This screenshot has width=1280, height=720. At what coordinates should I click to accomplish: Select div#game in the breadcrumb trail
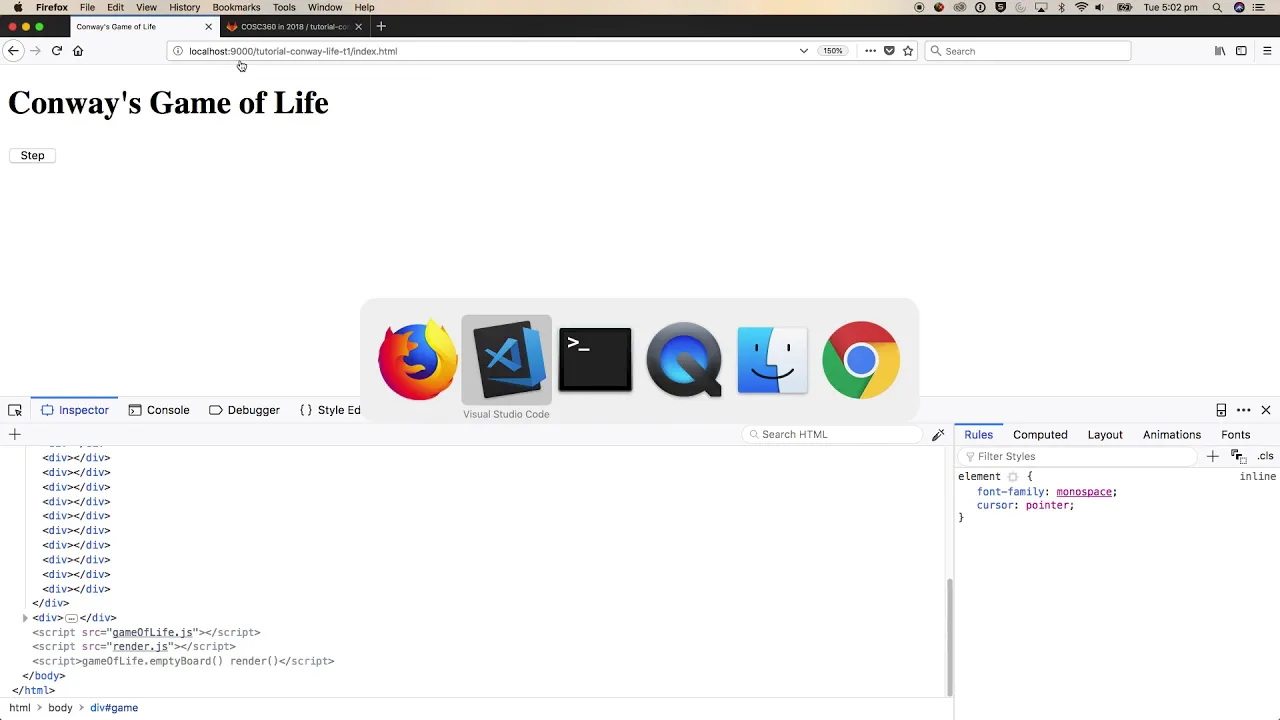pyautogui.click(x=114, y=708)
